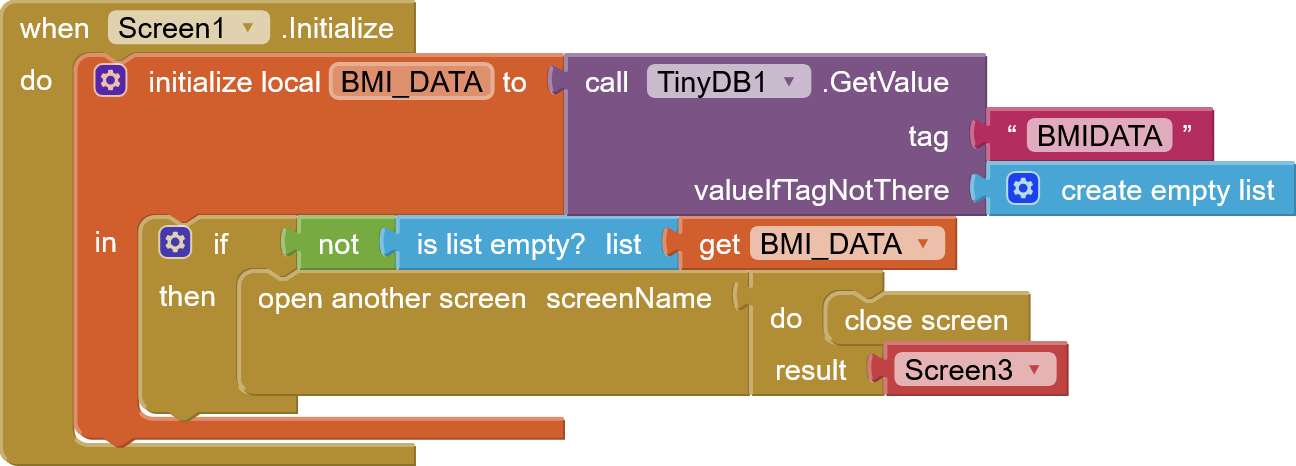The height and width of the screenshot is (466, 1296).
Task: Select the is list empty? block
Action: [500, 244]
